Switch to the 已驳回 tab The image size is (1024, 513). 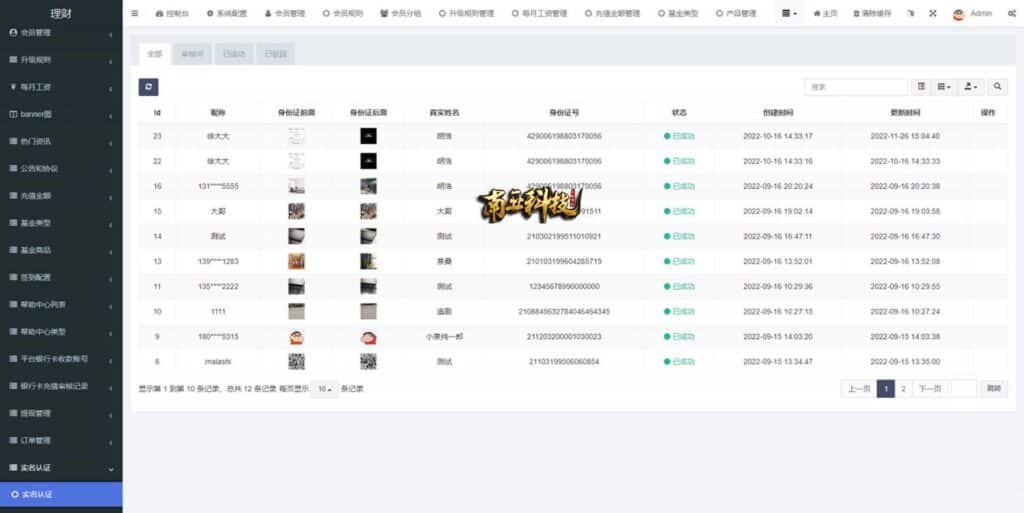point(275,54)
